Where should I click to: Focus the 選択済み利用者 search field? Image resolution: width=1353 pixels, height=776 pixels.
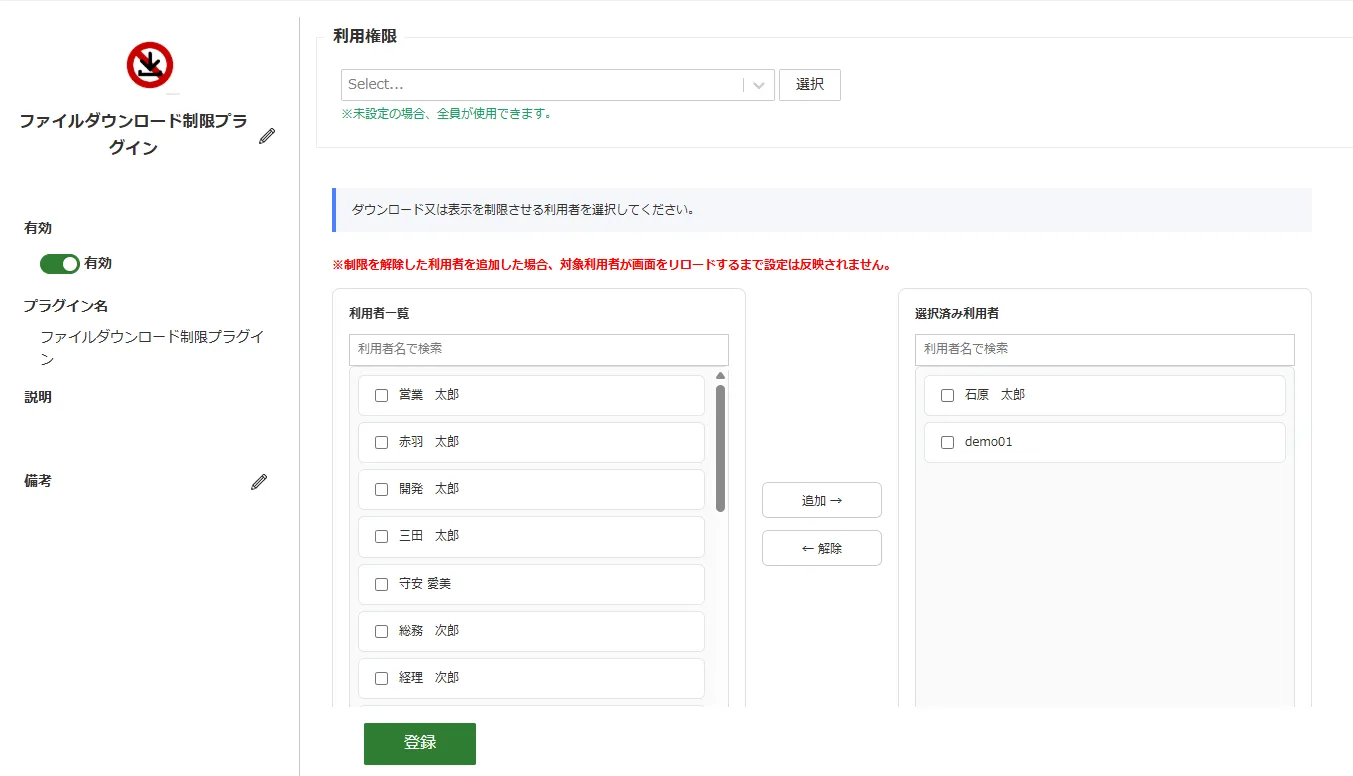(x=1105, y=349)
